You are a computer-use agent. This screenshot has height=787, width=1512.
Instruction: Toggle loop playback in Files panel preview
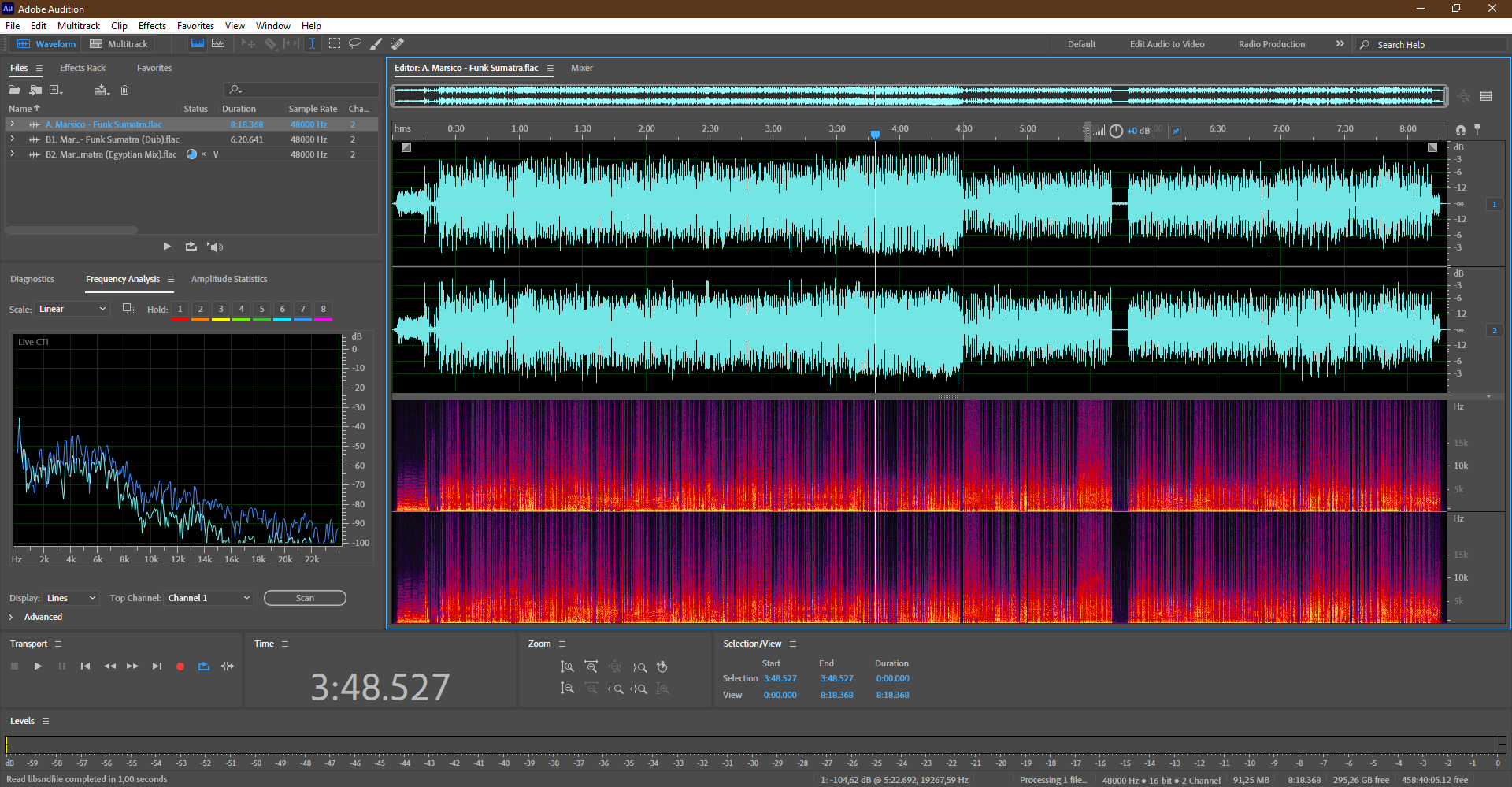pyautogui.click(x=191, y=247)
